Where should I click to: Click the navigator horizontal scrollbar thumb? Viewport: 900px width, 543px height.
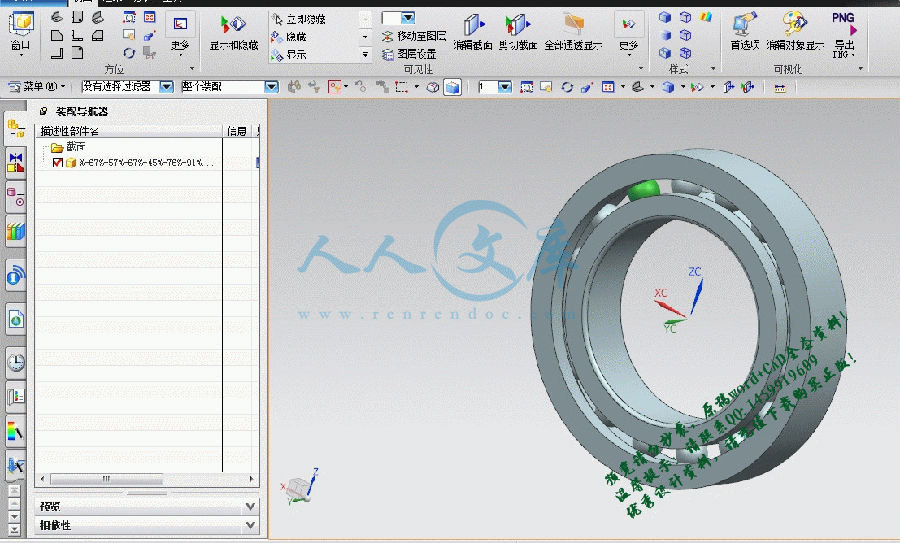(x=106, y=478)
